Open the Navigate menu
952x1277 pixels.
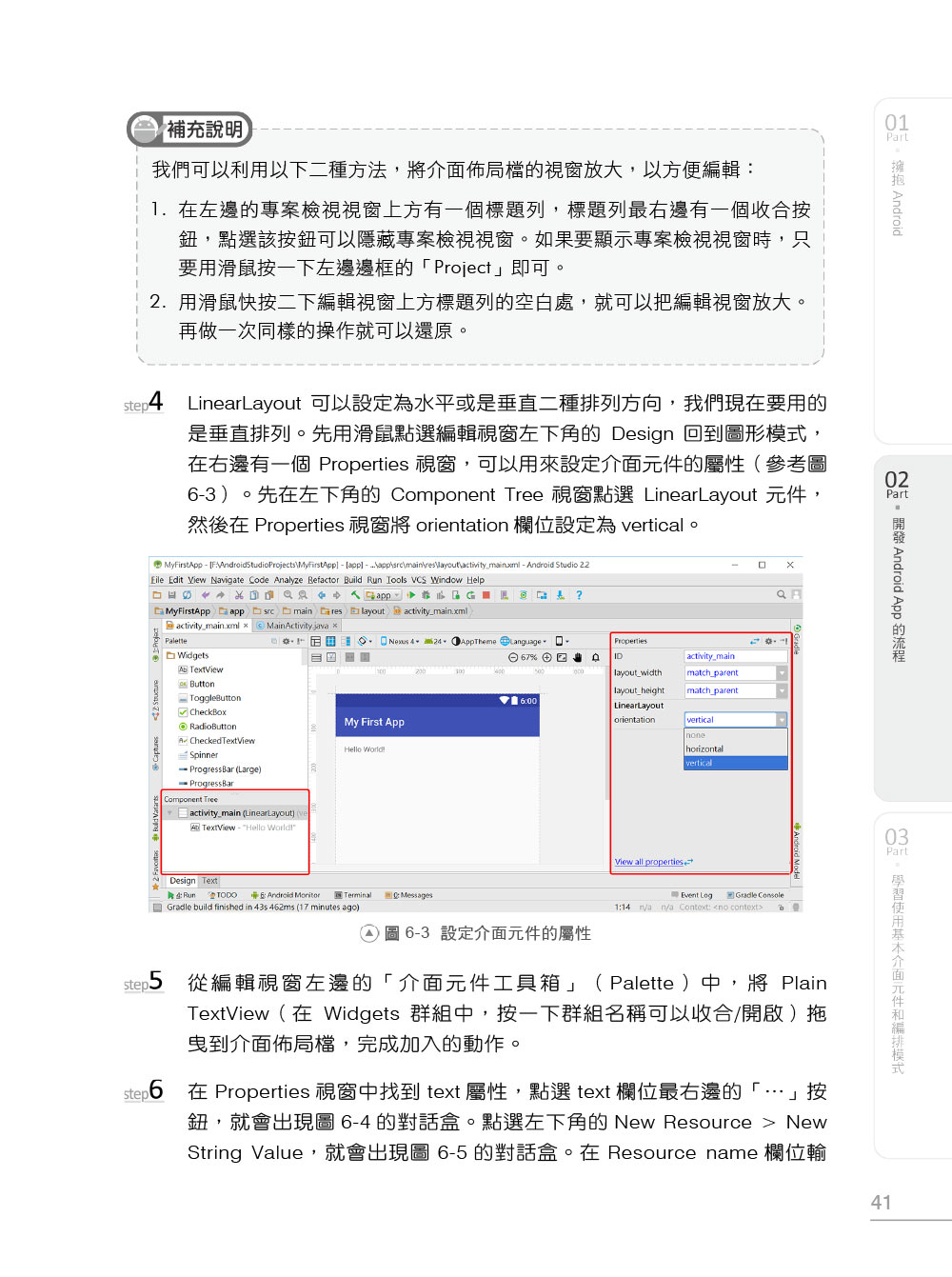click(x=228, y=580)
